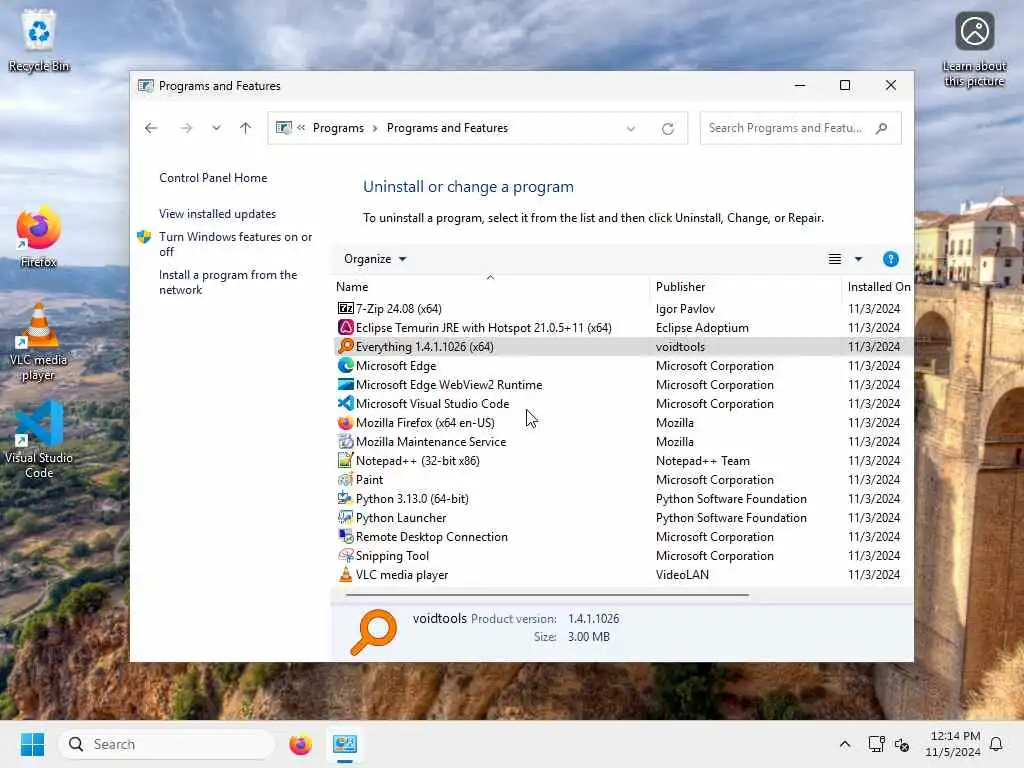Click the Remote Desktop Connection icon
This screenshot has width=1024, height=768.
(345, 536)
